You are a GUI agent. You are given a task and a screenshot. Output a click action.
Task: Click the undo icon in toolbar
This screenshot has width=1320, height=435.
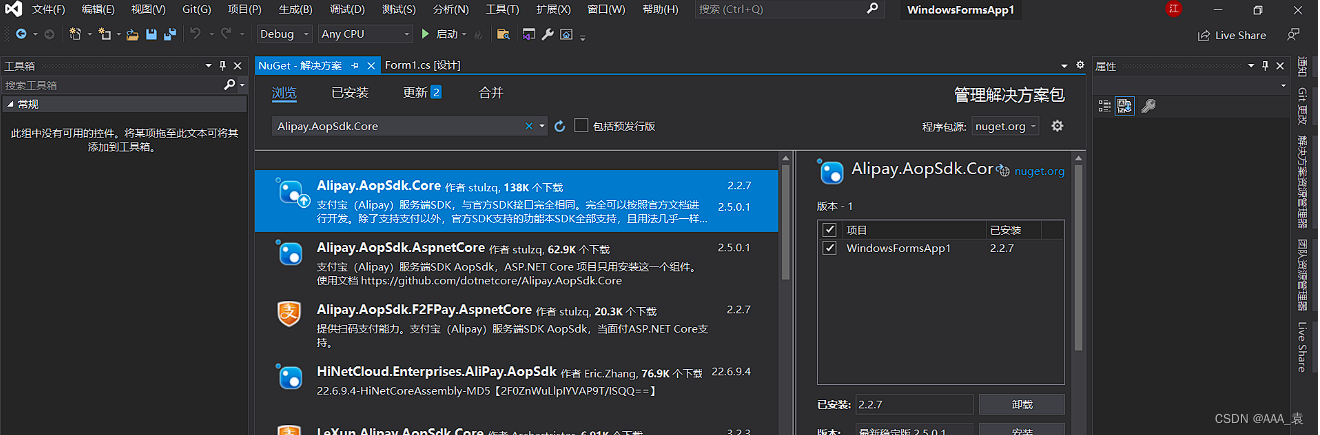point(196,34)
